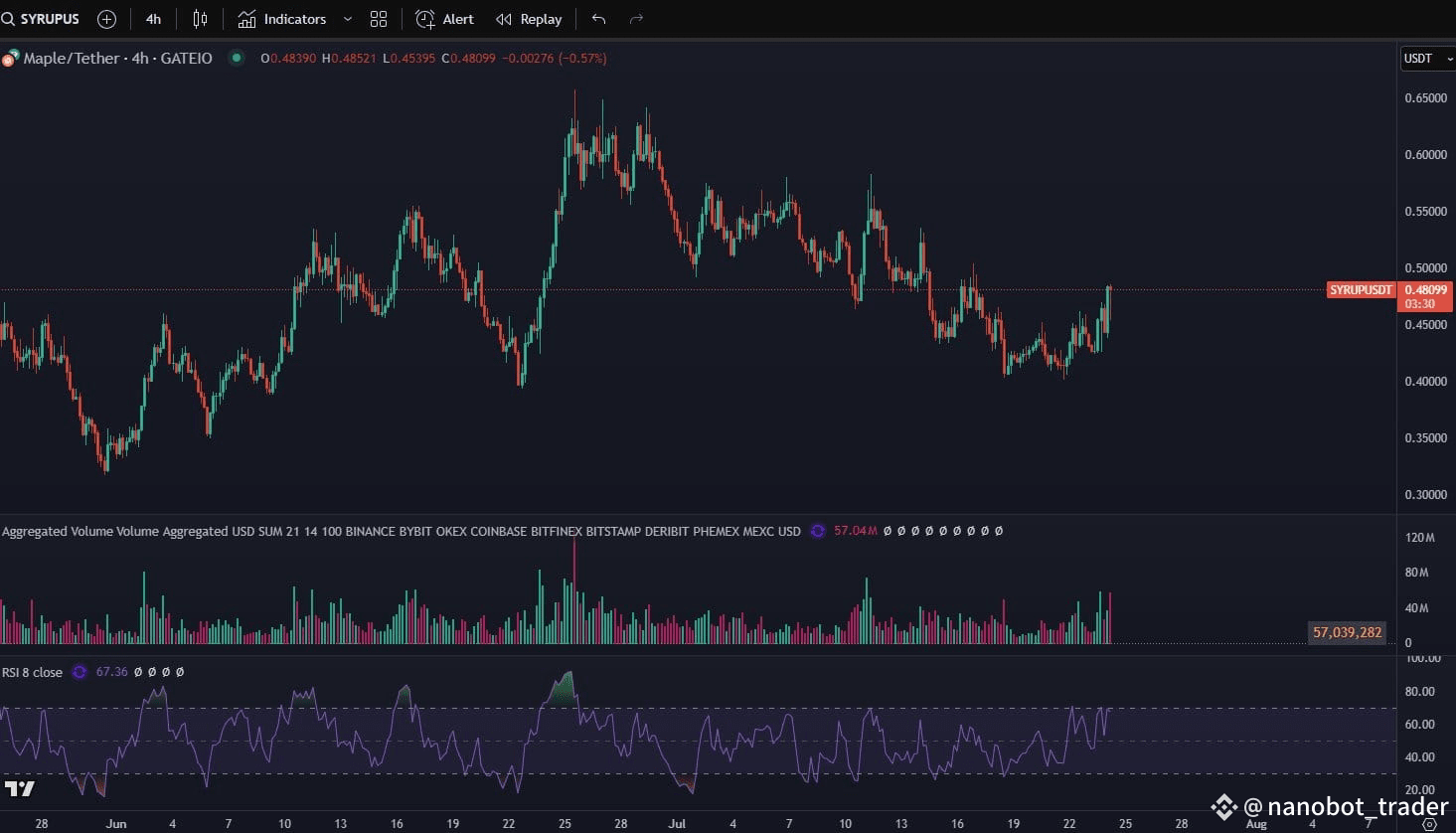Screen dimensions: 1456x833
Task: Click the change value −0.00276 (−0.57%)
Action: [555, 58]
